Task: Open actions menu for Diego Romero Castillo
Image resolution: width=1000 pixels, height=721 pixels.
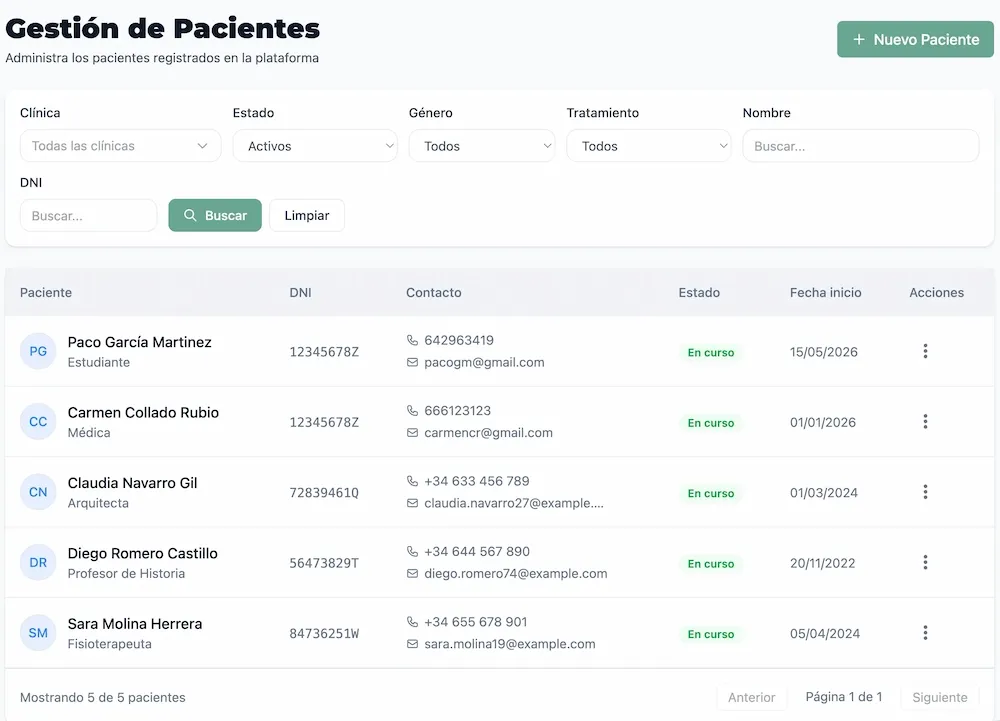Action: (x=925, y=562)
